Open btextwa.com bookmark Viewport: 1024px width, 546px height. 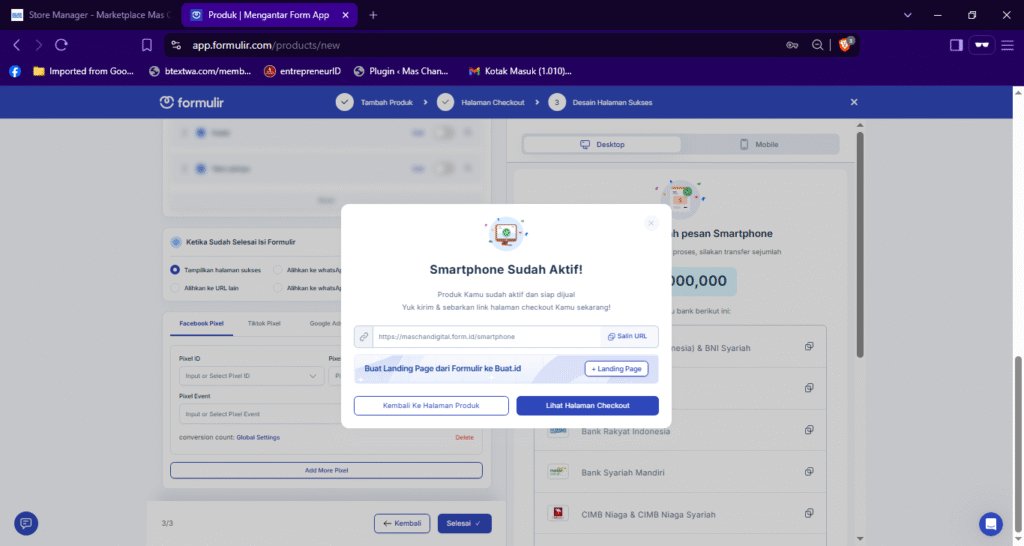pyautogui.click(x=200, y=71)
